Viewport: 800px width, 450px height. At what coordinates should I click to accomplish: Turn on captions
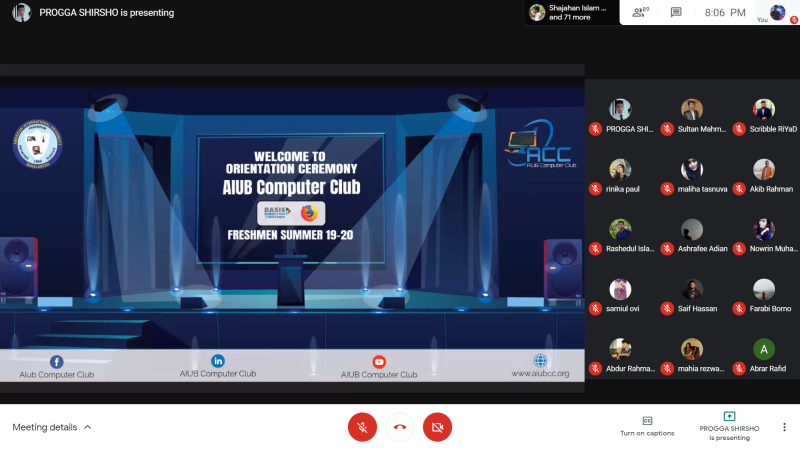point(647,426)
